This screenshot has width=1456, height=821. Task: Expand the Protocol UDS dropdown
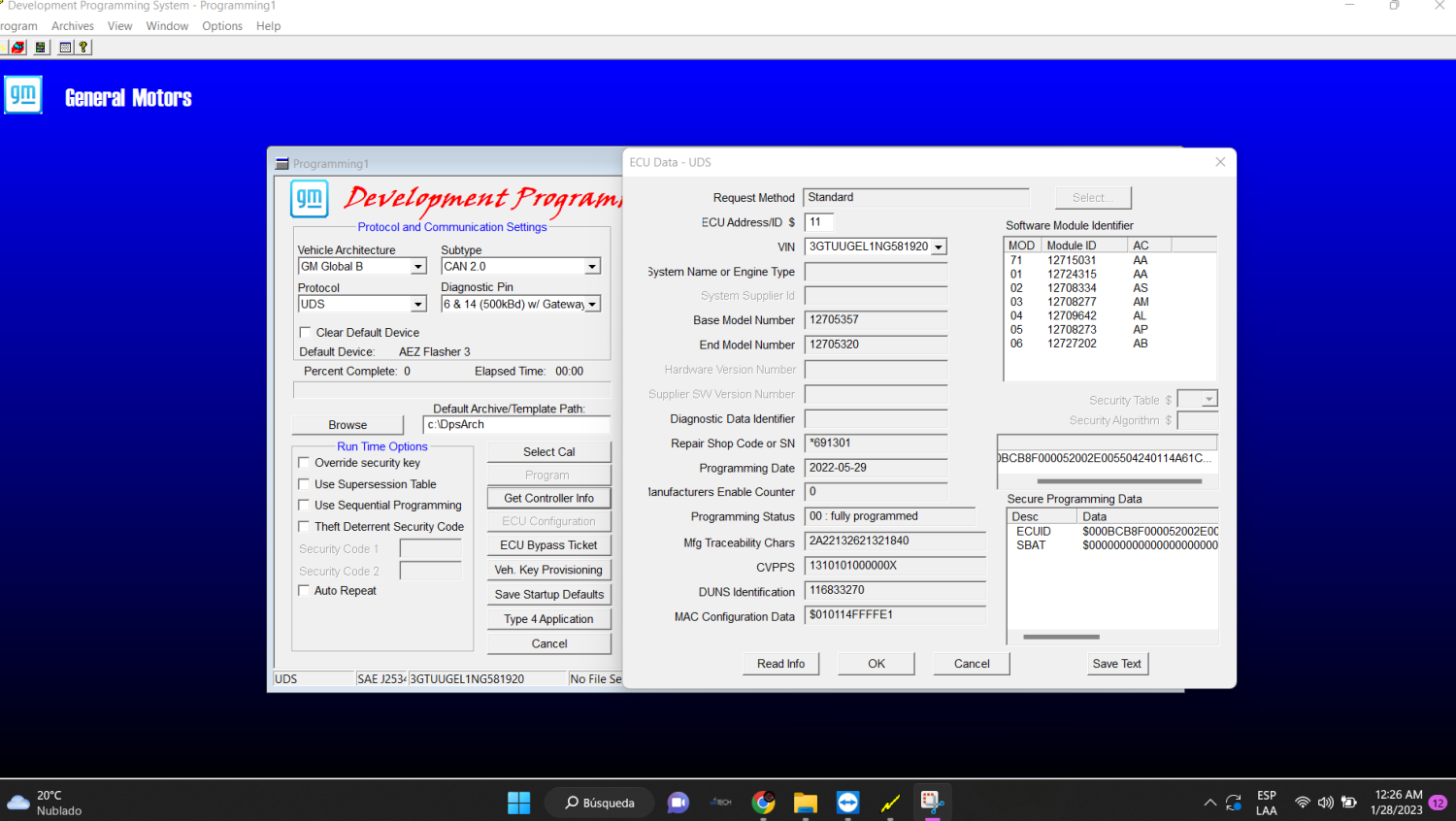tap(418, 305)
